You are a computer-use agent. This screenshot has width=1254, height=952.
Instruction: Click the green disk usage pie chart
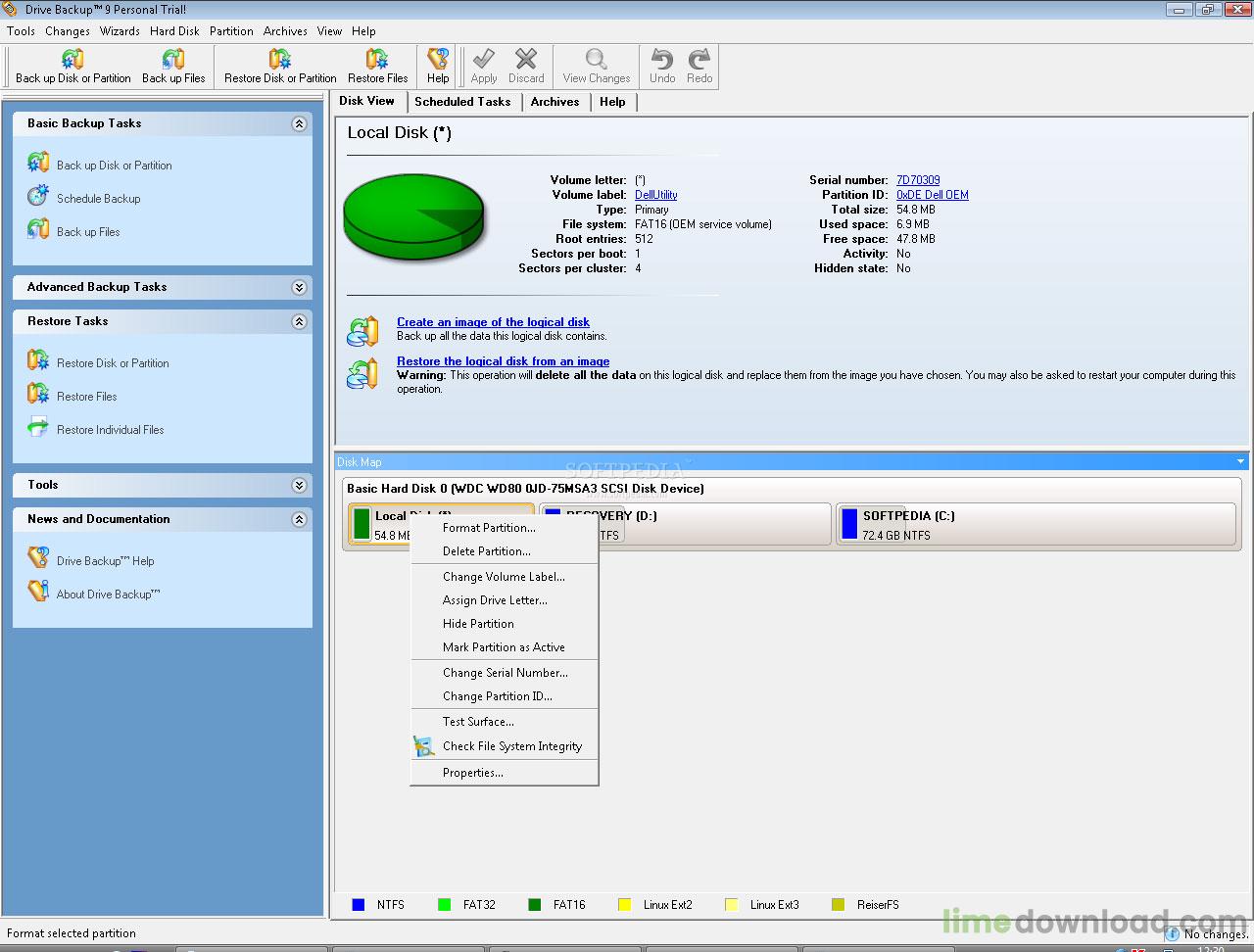413,217
